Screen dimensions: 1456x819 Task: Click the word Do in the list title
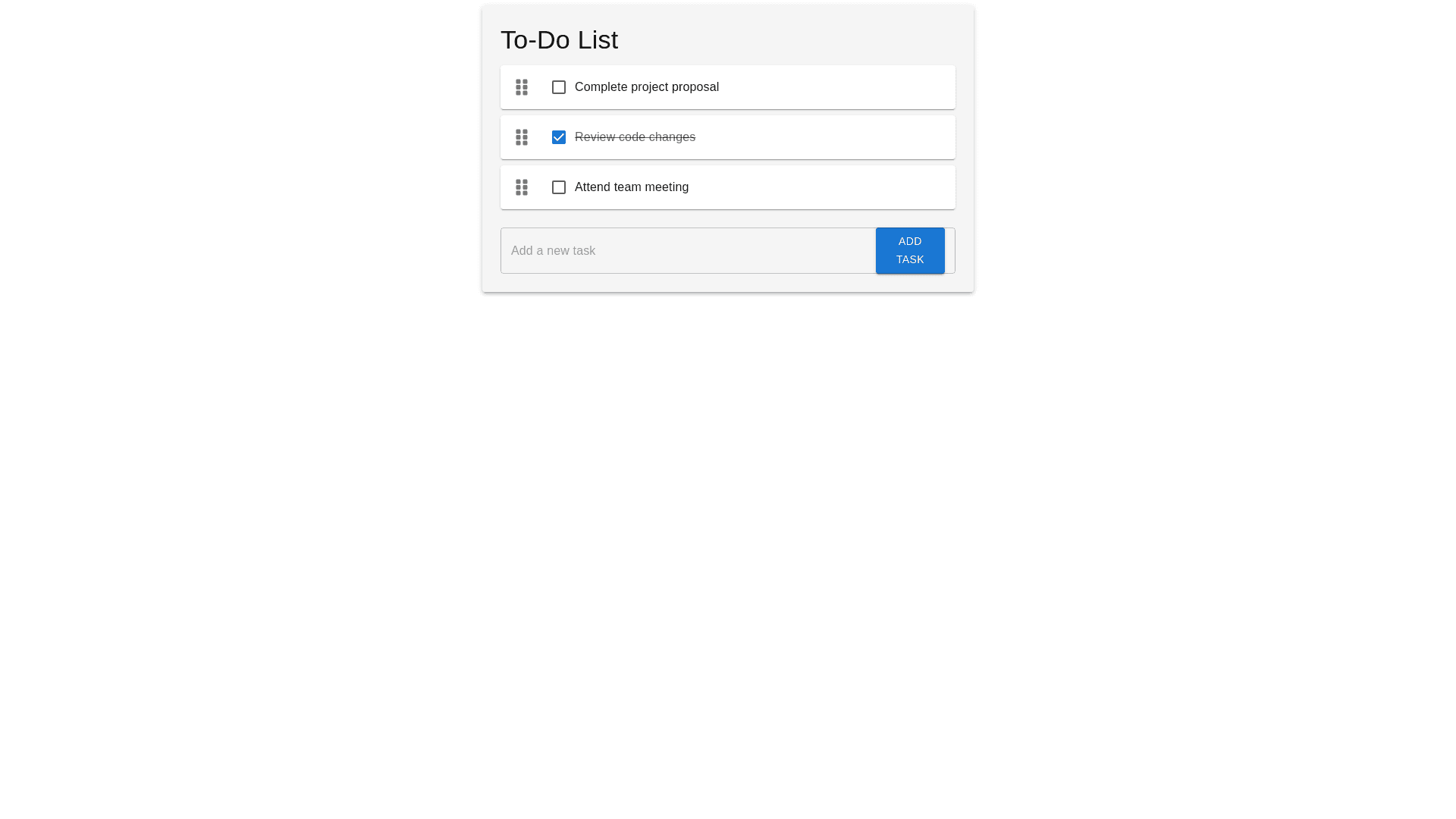559,40
